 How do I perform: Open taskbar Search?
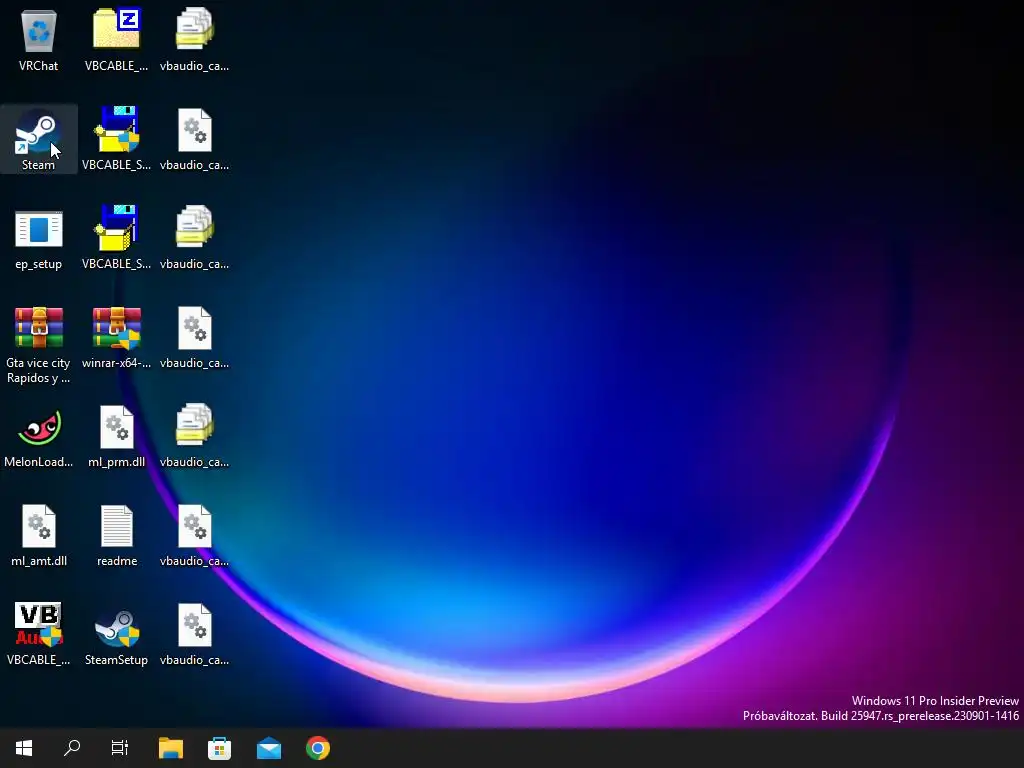[x=72, y=748]
